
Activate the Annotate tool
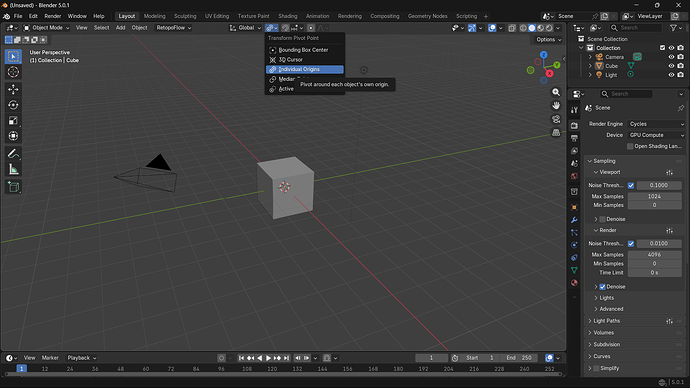(x=13, y=154)
